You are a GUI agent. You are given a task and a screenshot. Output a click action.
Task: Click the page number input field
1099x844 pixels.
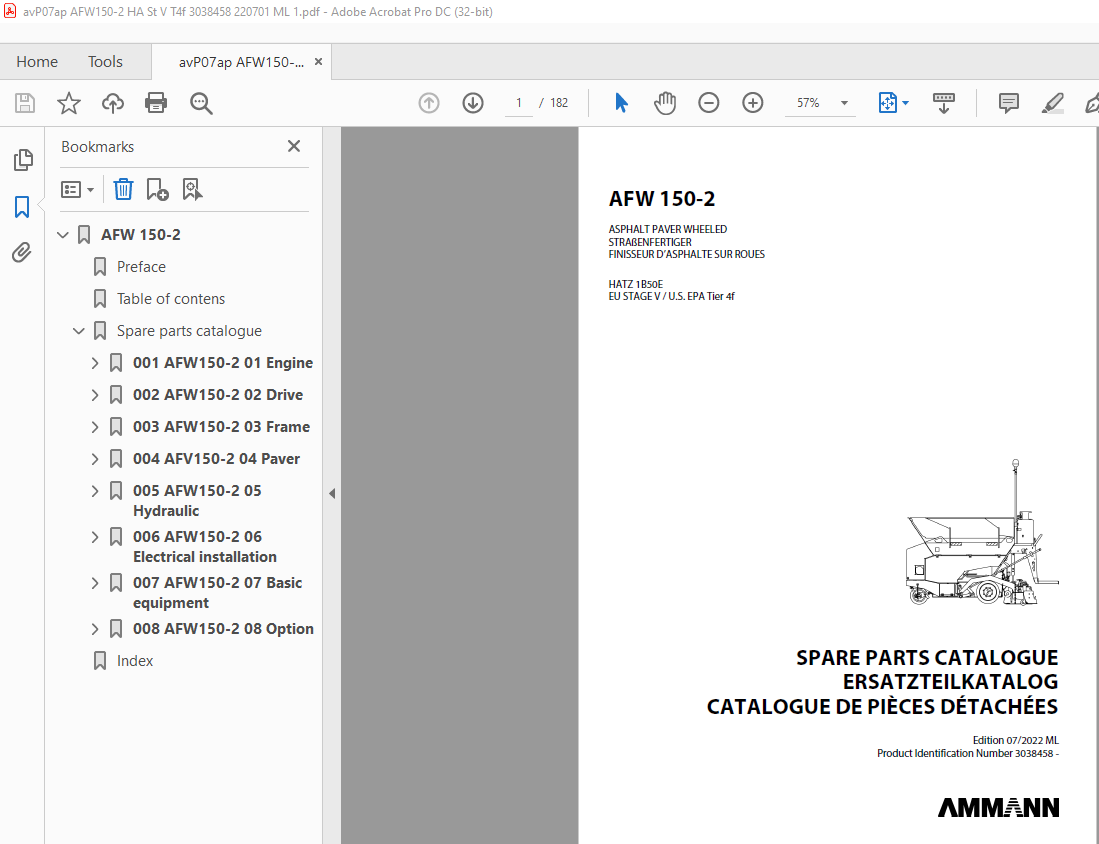pos(519,103)
